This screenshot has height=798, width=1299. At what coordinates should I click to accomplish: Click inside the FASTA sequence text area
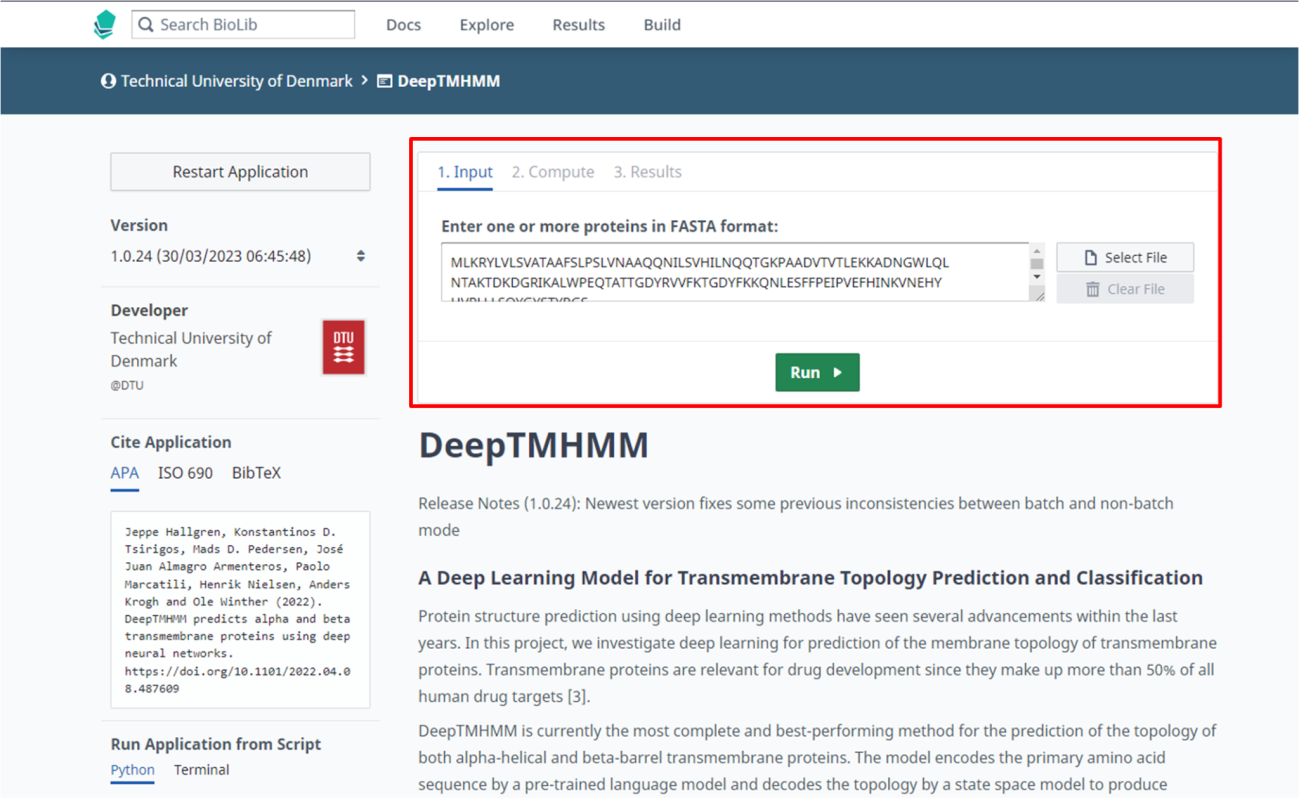tap(735, 272)
